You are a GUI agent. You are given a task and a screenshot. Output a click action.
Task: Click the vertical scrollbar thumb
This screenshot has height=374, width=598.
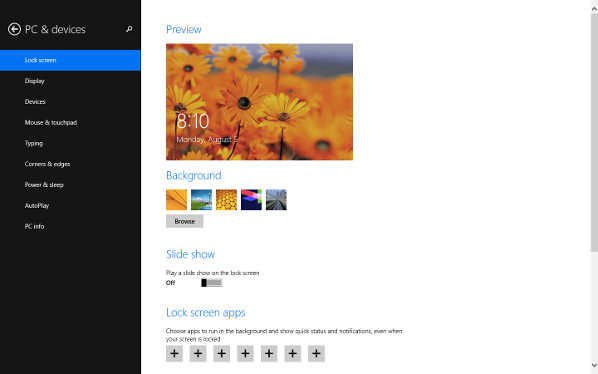point(594,133)
